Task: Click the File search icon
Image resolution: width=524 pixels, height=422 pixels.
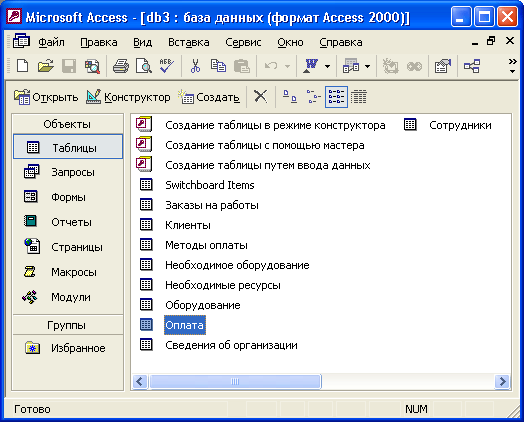Action: [92, 66]
